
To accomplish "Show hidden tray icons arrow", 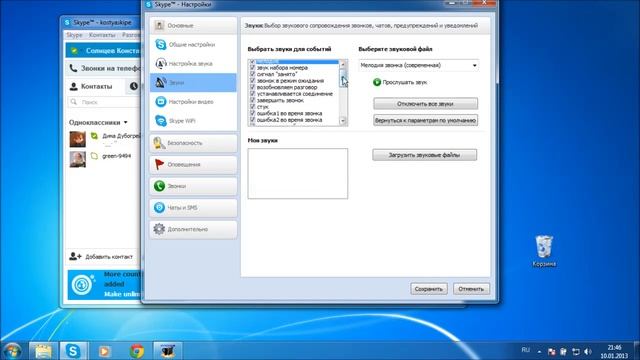I will click(539, 351).
